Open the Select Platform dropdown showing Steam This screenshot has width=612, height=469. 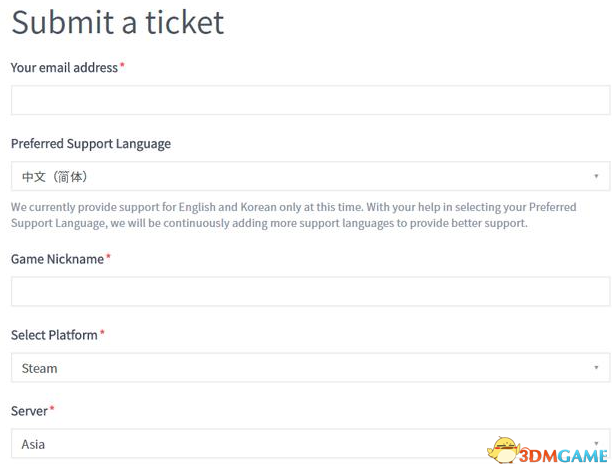tap(310, 368)
